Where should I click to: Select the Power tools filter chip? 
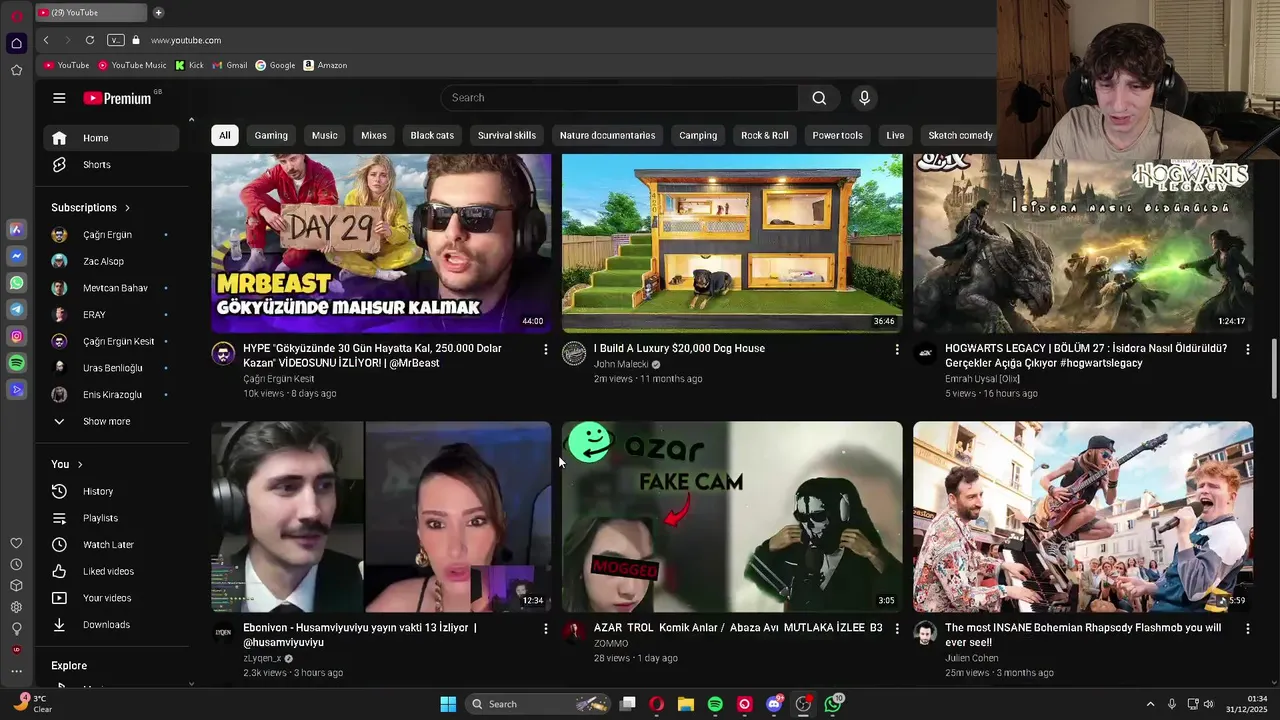click(838, 135)
